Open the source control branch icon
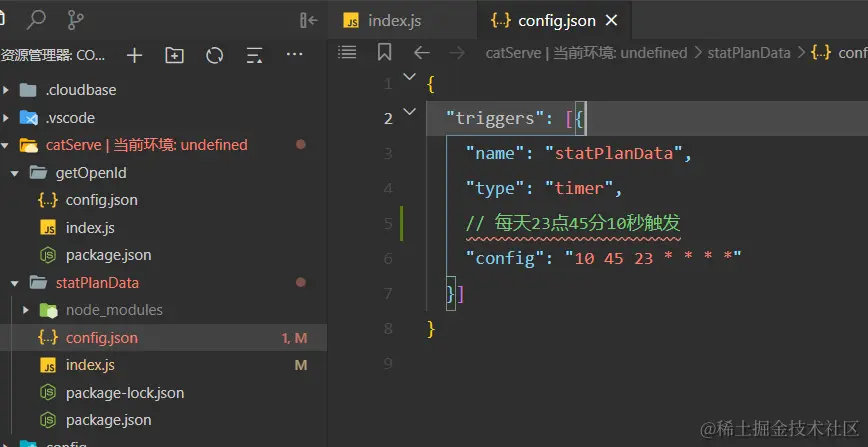 pyautogui.click(x=75, y=20)
